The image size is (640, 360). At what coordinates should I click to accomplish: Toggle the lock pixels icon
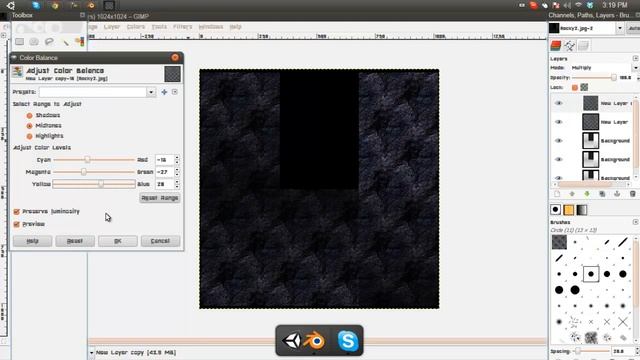575,87
